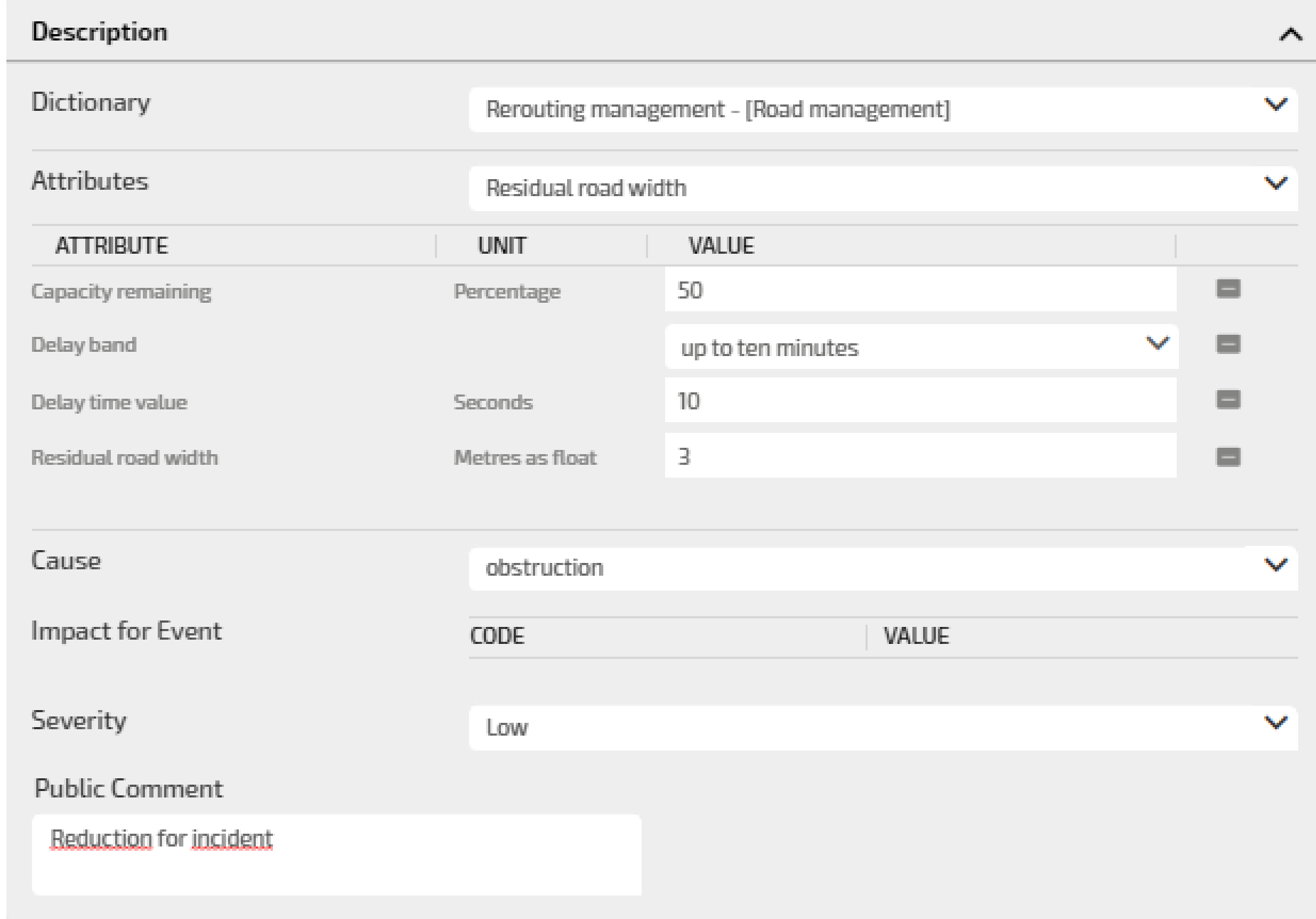Click the CODE column header under Impact
1316x919 pixels.
pos(497,636)
